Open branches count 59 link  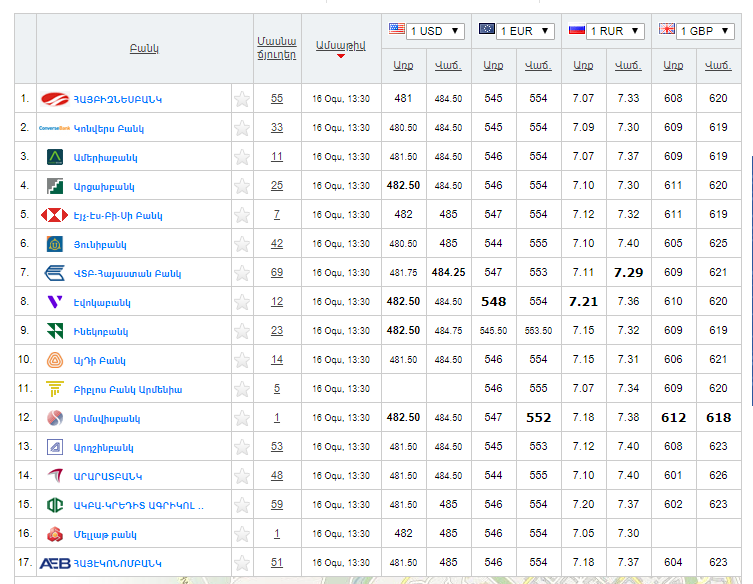click(277, 504)
